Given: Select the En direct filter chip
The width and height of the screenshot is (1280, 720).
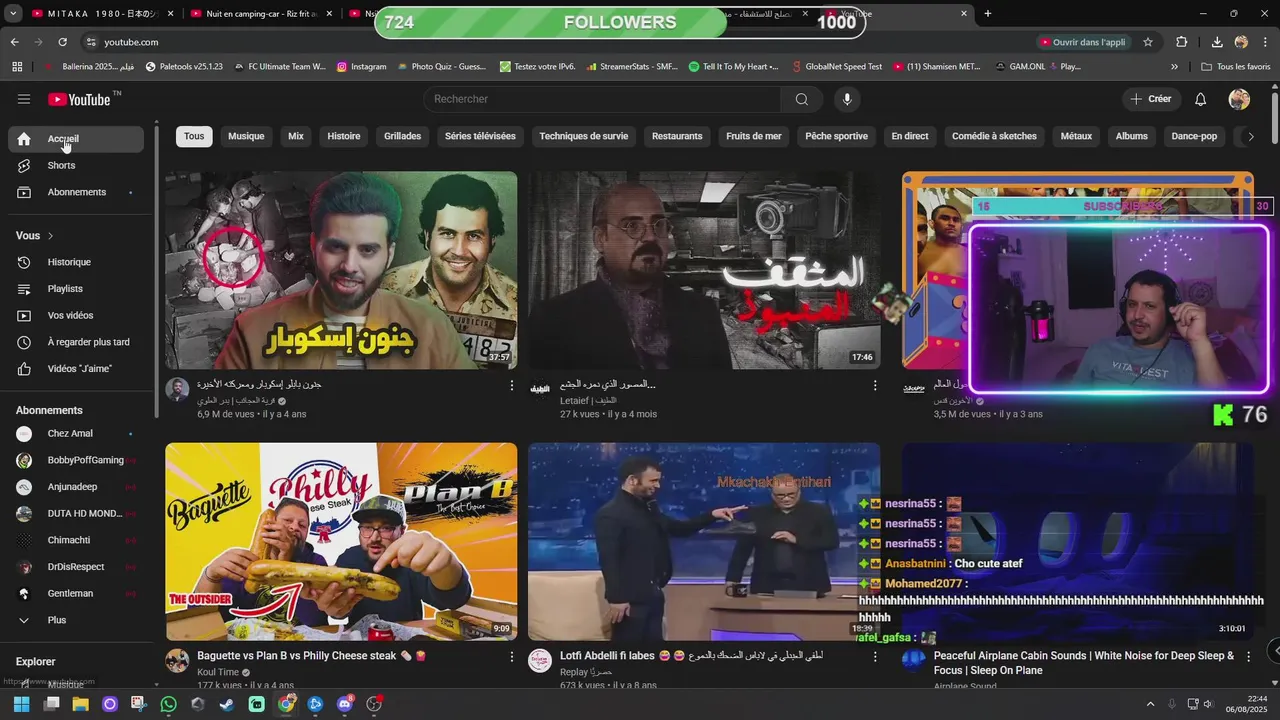Looking at the screenshot, I should (910, 137).
